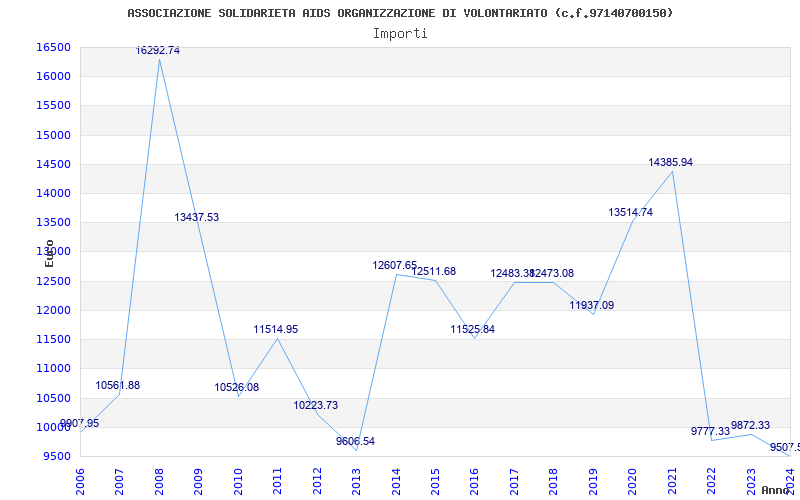
Task: Click the 10223.73 data label
Action: (315, 405)
